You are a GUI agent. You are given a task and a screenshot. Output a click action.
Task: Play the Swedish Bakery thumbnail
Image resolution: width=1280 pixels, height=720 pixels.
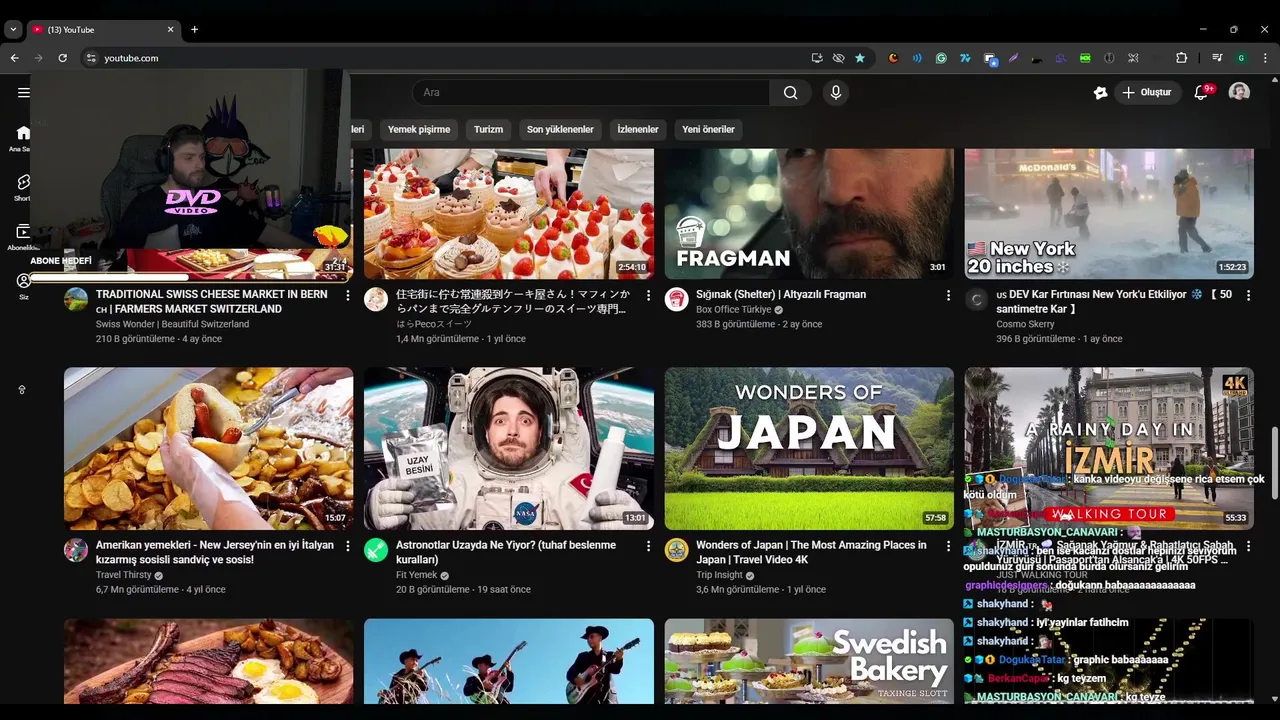(x=809, y=661)
